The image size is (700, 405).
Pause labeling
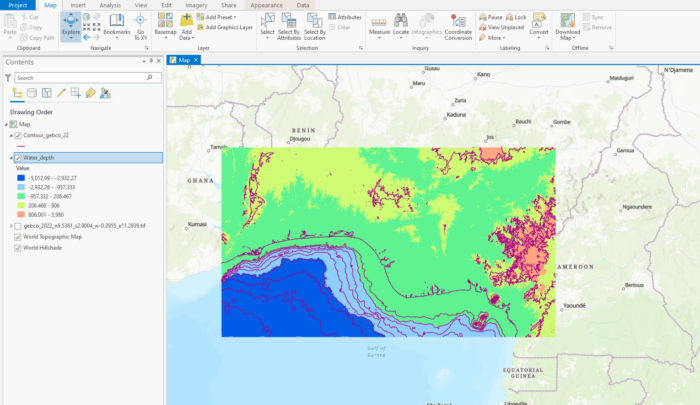pyautogui.click(x=491, y=17)
